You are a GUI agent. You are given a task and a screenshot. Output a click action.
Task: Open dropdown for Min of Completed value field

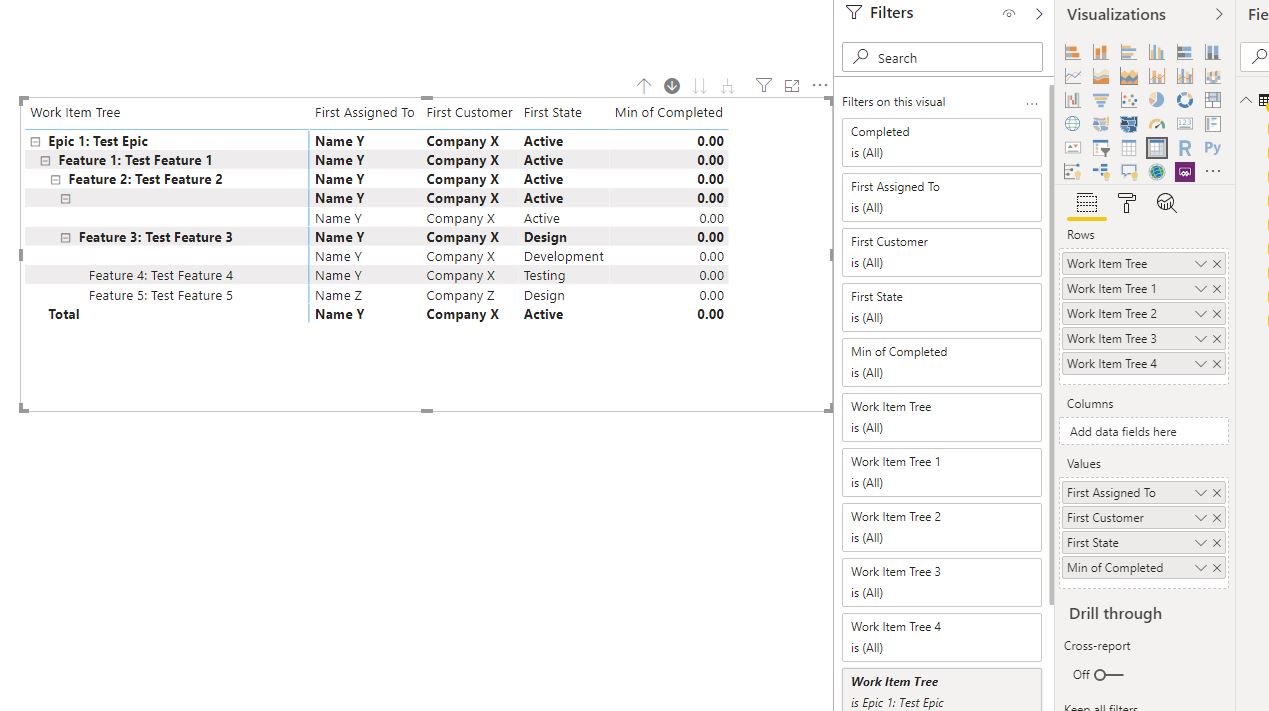[x=1201, y=568]
